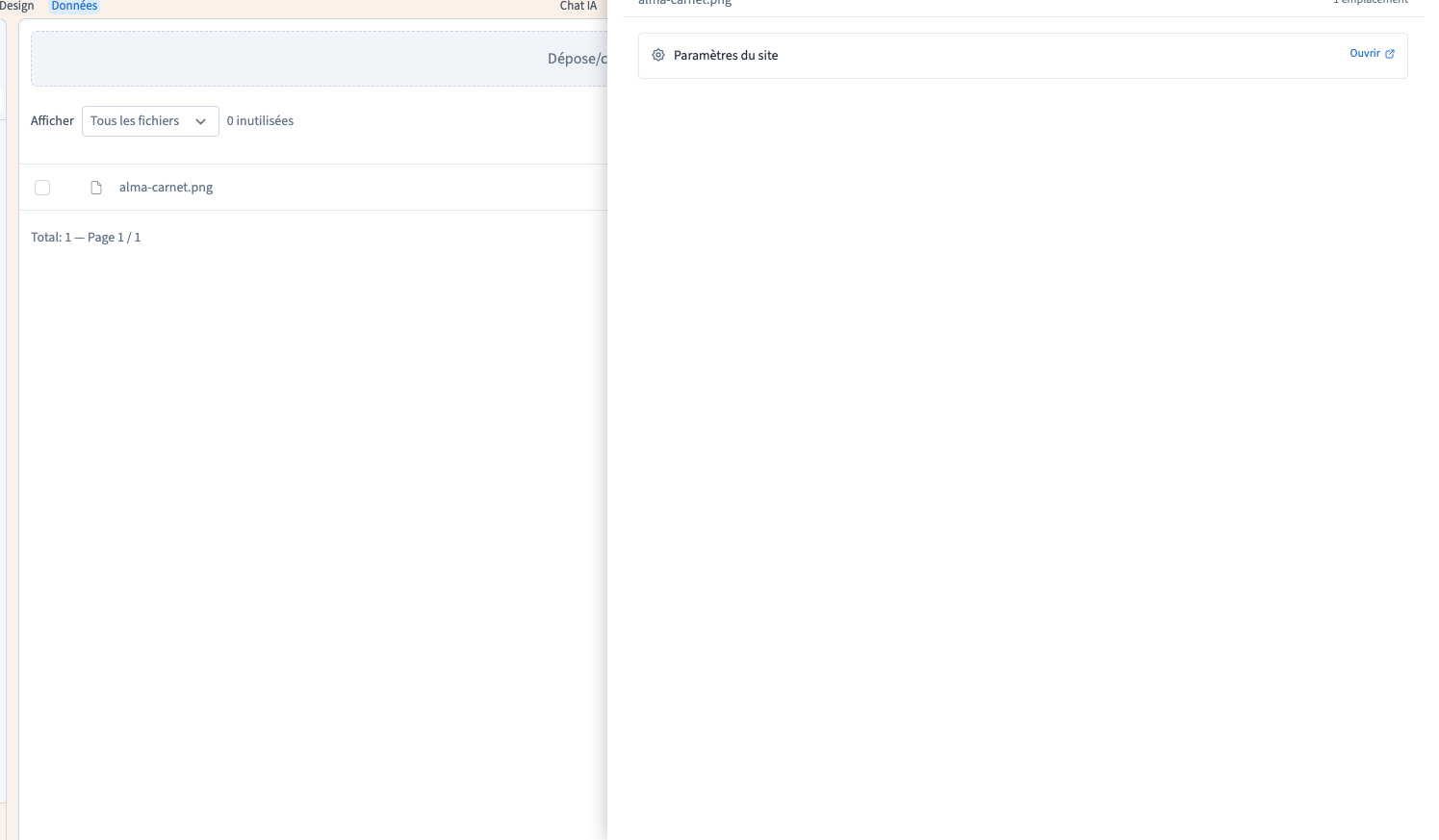Tick the checkbox for alma-carnet.png
1439x840 pixels.
(42, 188)
